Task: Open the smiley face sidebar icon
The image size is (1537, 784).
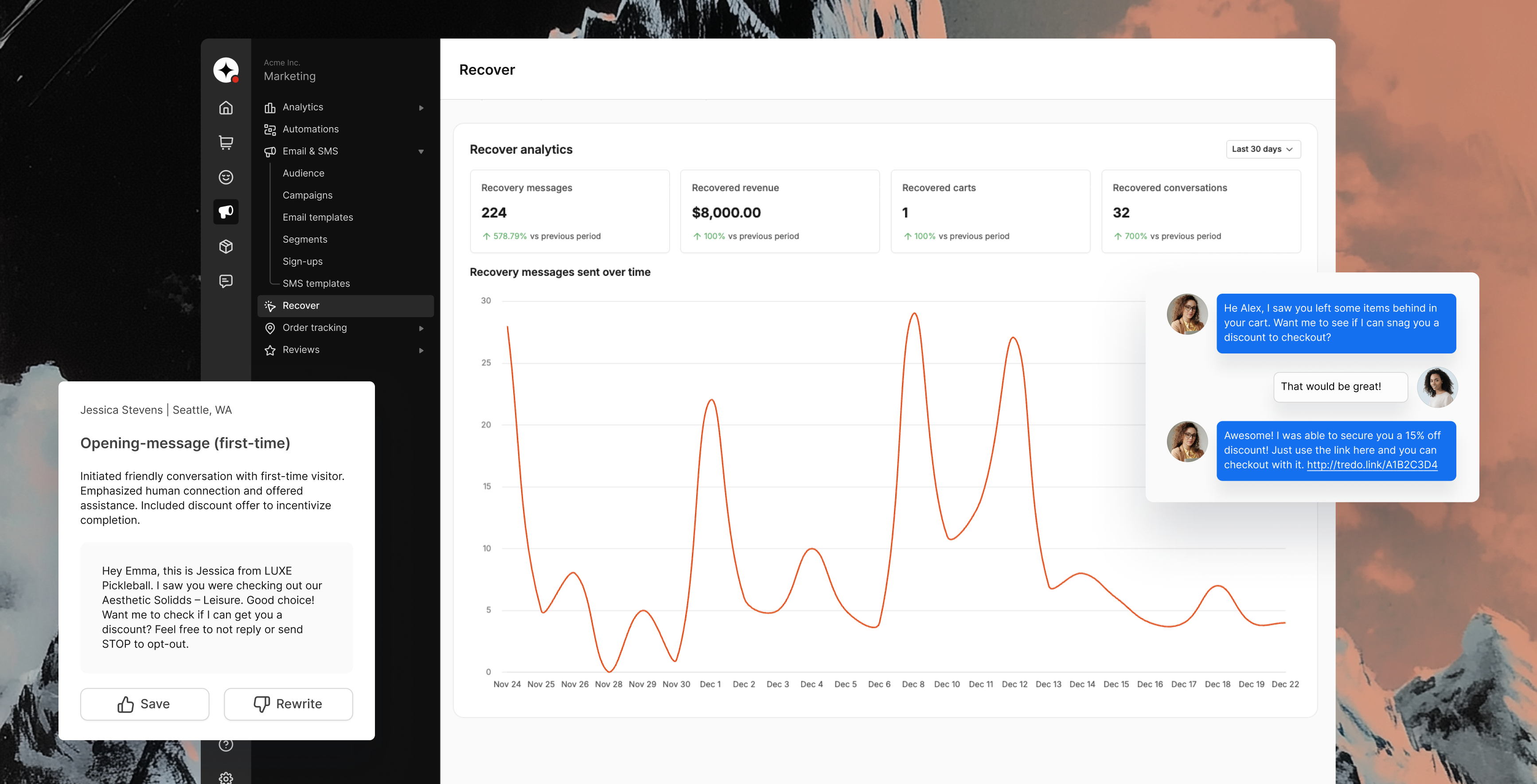Action: pos(226,177)
